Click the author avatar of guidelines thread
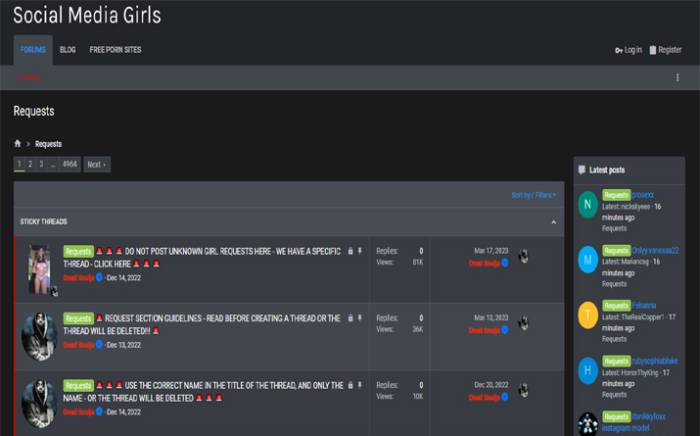Image resolution: width=700 pixels, height=436 pixels. click(x=39, y=336)
